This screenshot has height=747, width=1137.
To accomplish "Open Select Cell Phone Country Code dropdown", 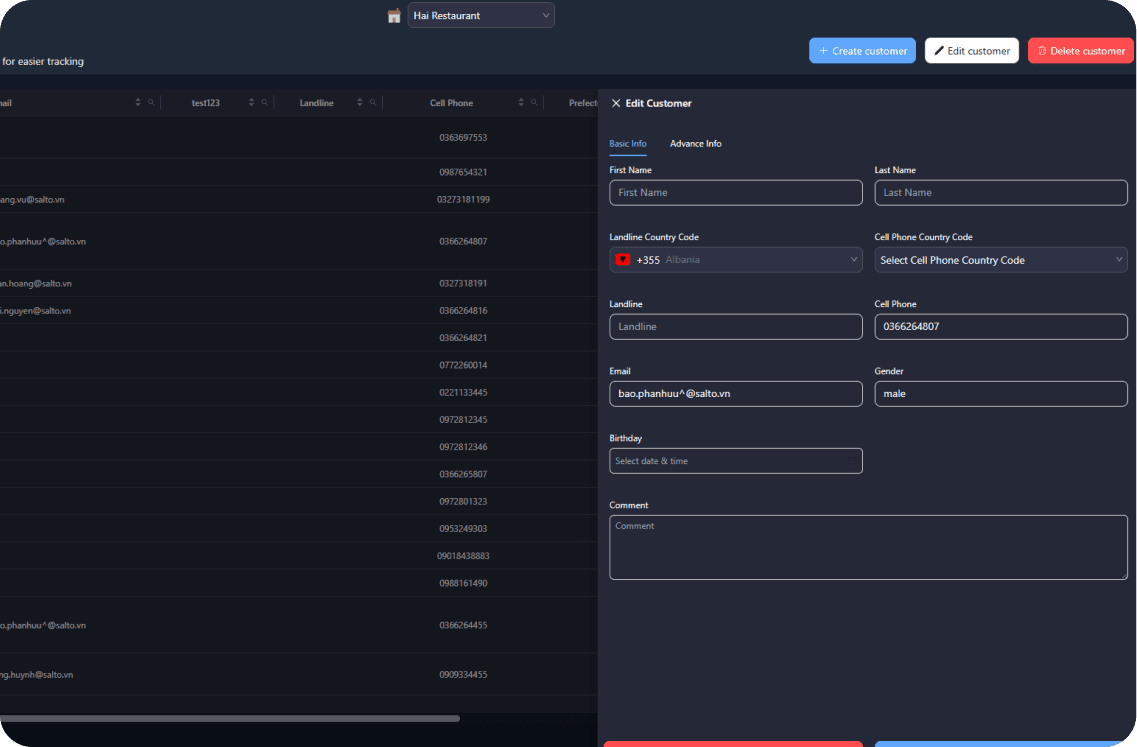I will (x=1000, y=260).
